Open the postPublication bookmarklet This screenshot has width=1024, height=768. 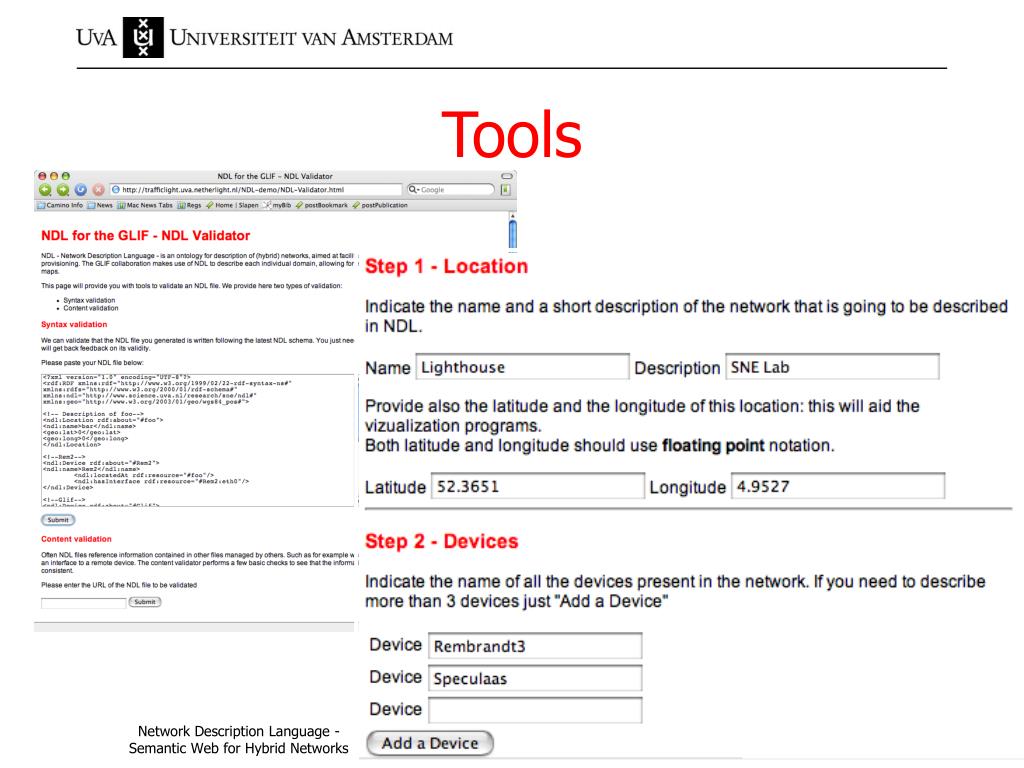[x=380, y=205]
